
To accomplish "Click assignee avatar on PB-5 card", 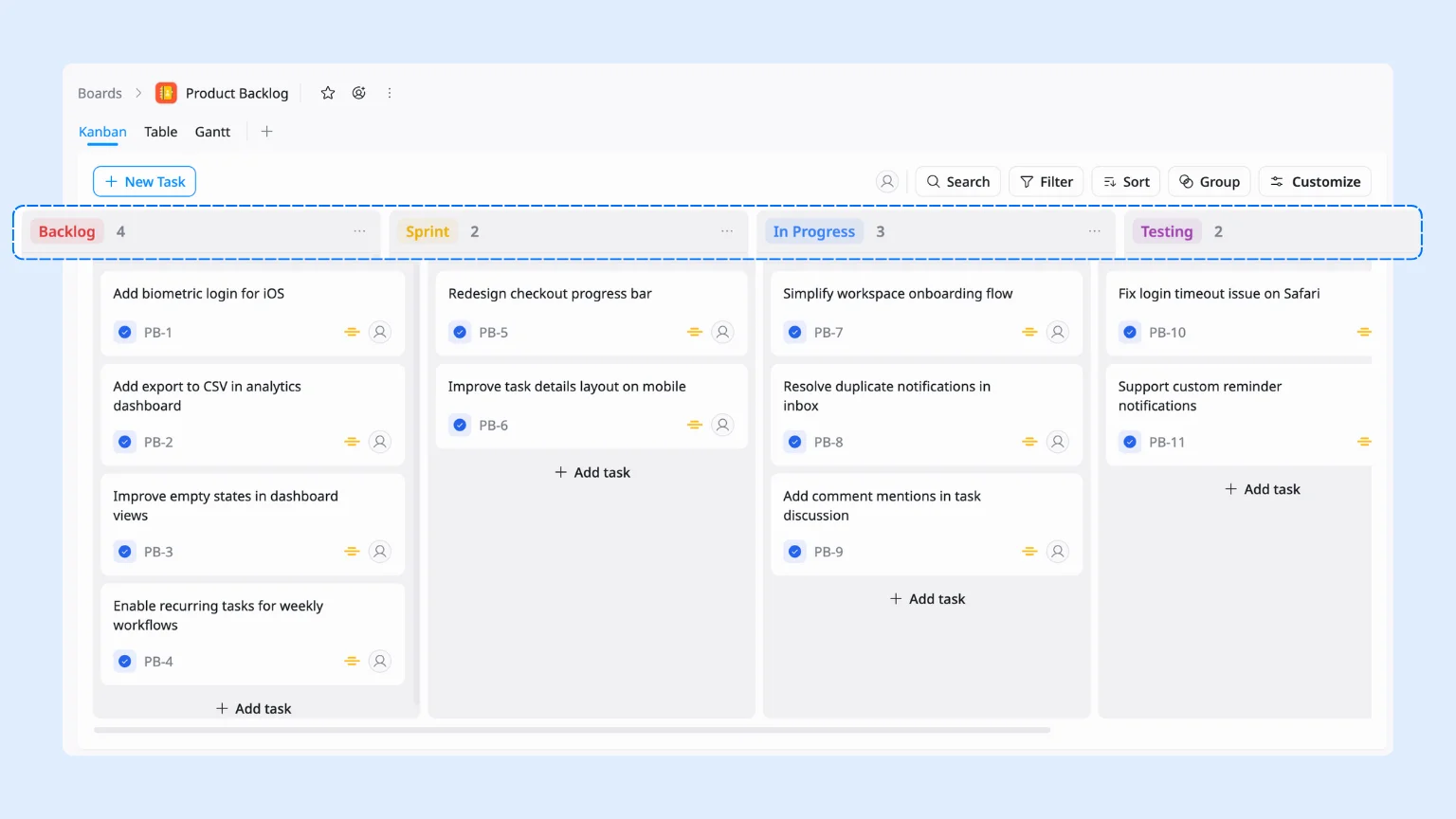I will 723,332.
